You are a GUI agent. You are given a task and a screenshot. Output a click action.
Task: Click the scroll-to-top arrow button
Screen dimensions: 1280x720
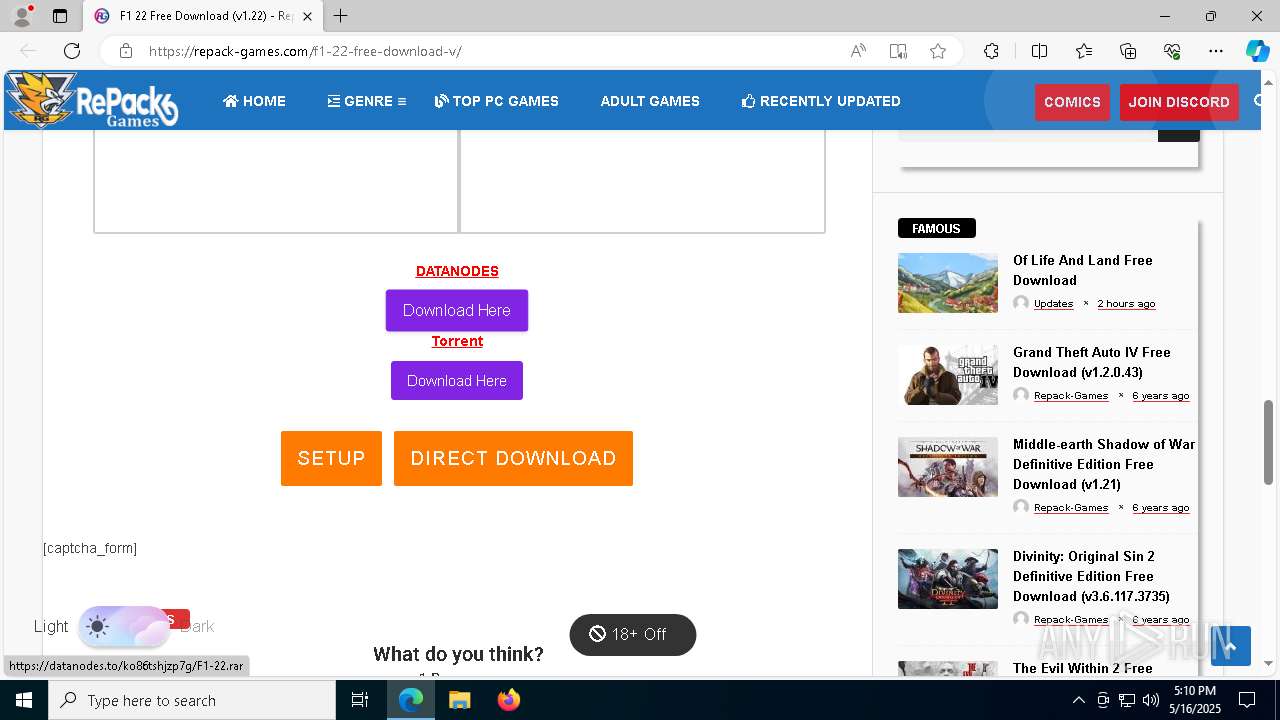click(1231, 646)
